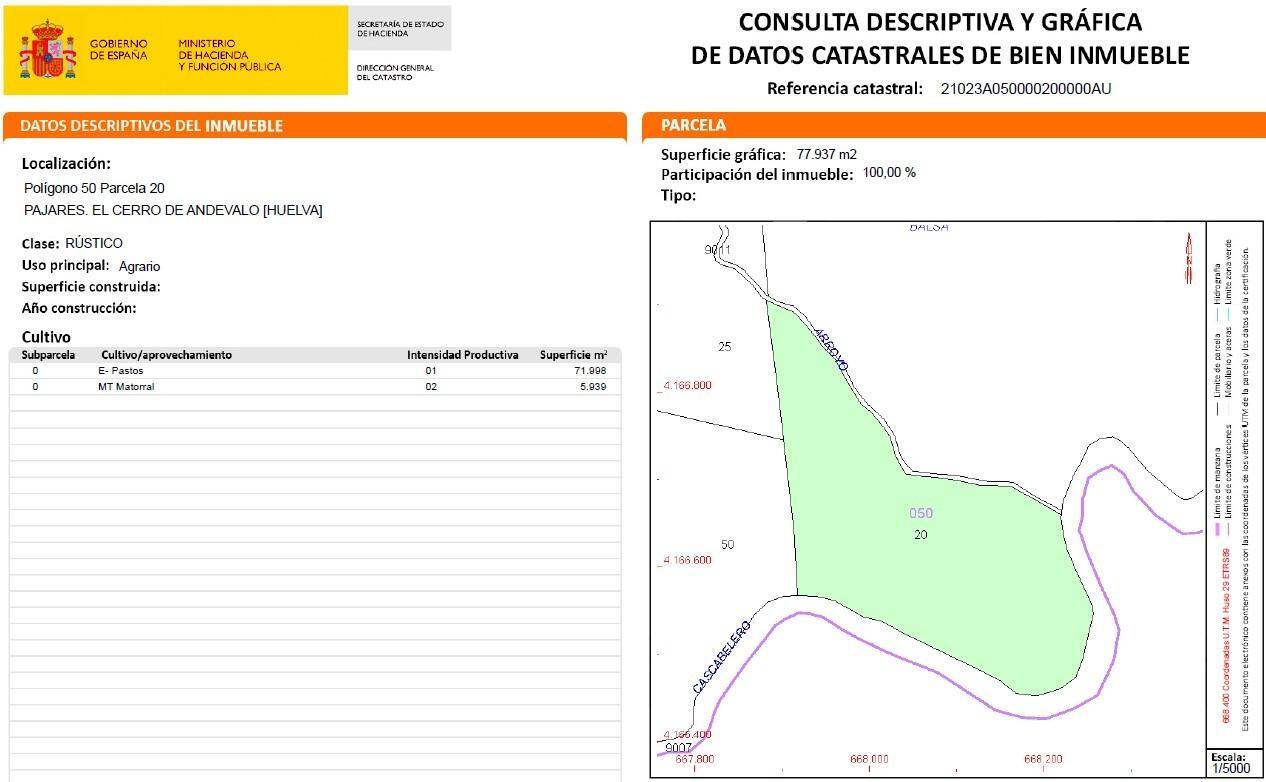The height and width of the screenshot is (782, 1266).
Task: Select the '100,00 %' participation value
Action: click(889, 172)
